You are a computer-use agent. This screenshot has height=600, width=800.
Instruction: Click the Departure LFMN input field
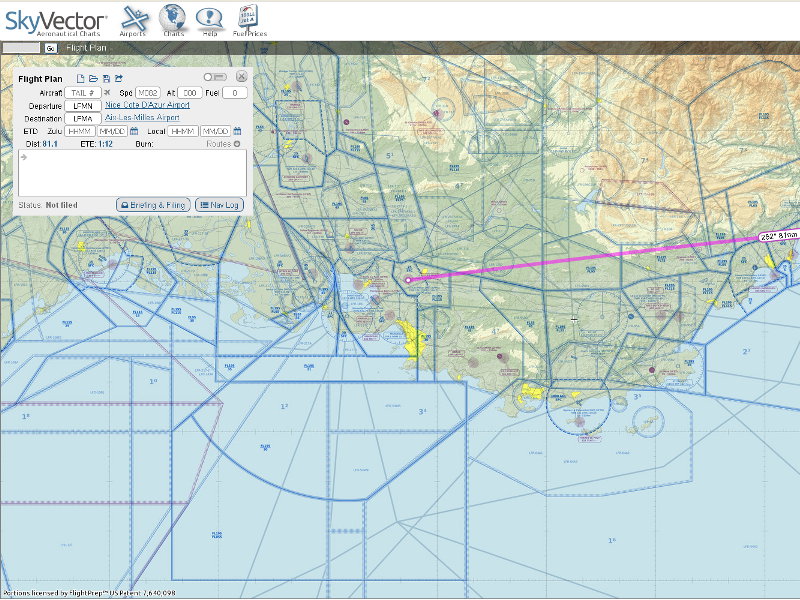[x=82, y=105]
